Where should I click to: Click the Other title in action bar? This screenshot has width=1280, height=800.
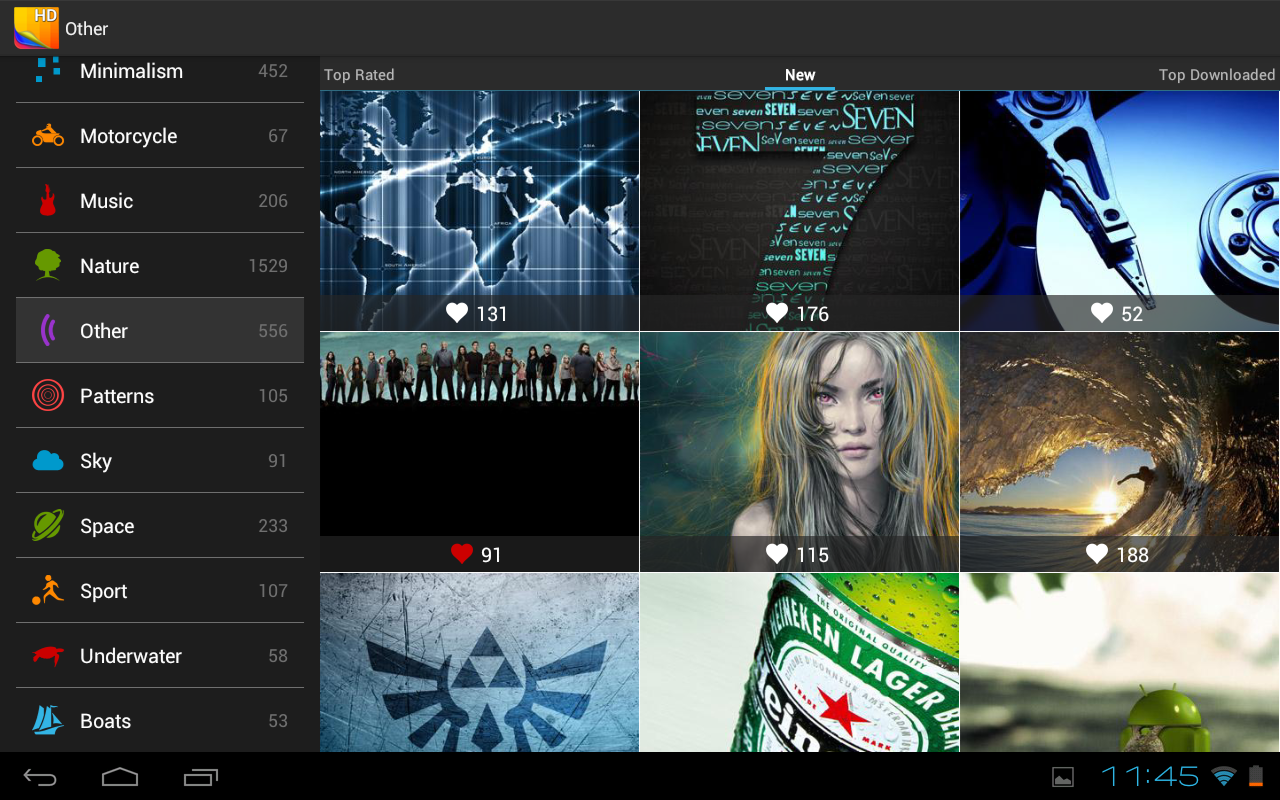86,29
